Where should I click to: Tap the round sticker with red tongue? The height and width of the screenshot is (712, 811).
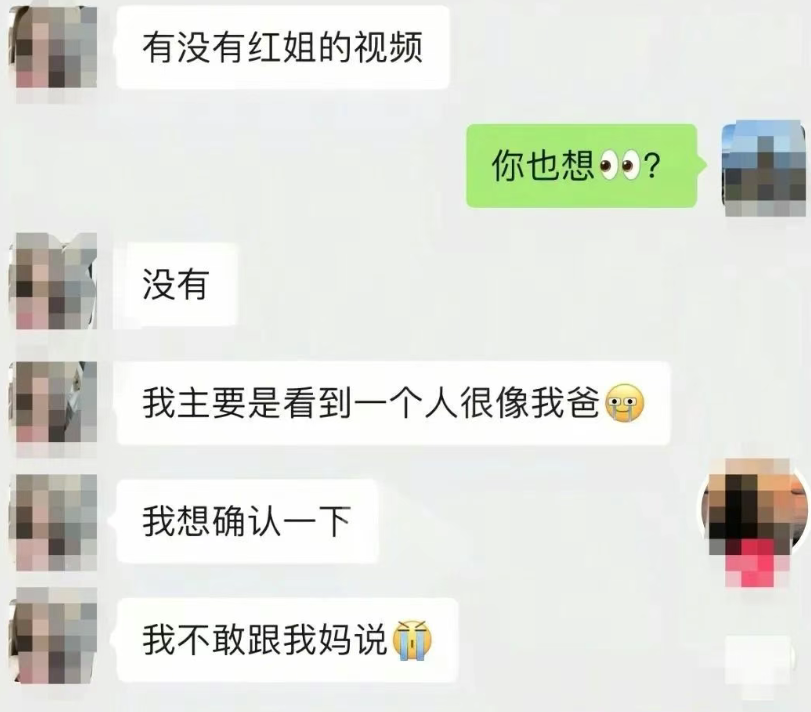click(x=754, y=521)
